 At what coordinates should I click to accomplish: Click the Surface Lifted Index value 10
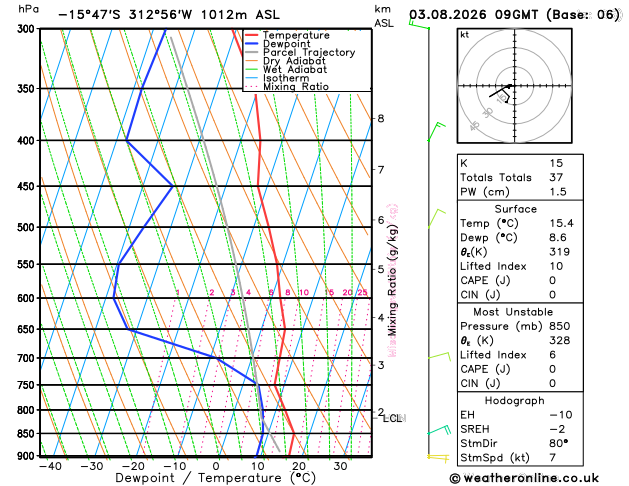point(556,266)
